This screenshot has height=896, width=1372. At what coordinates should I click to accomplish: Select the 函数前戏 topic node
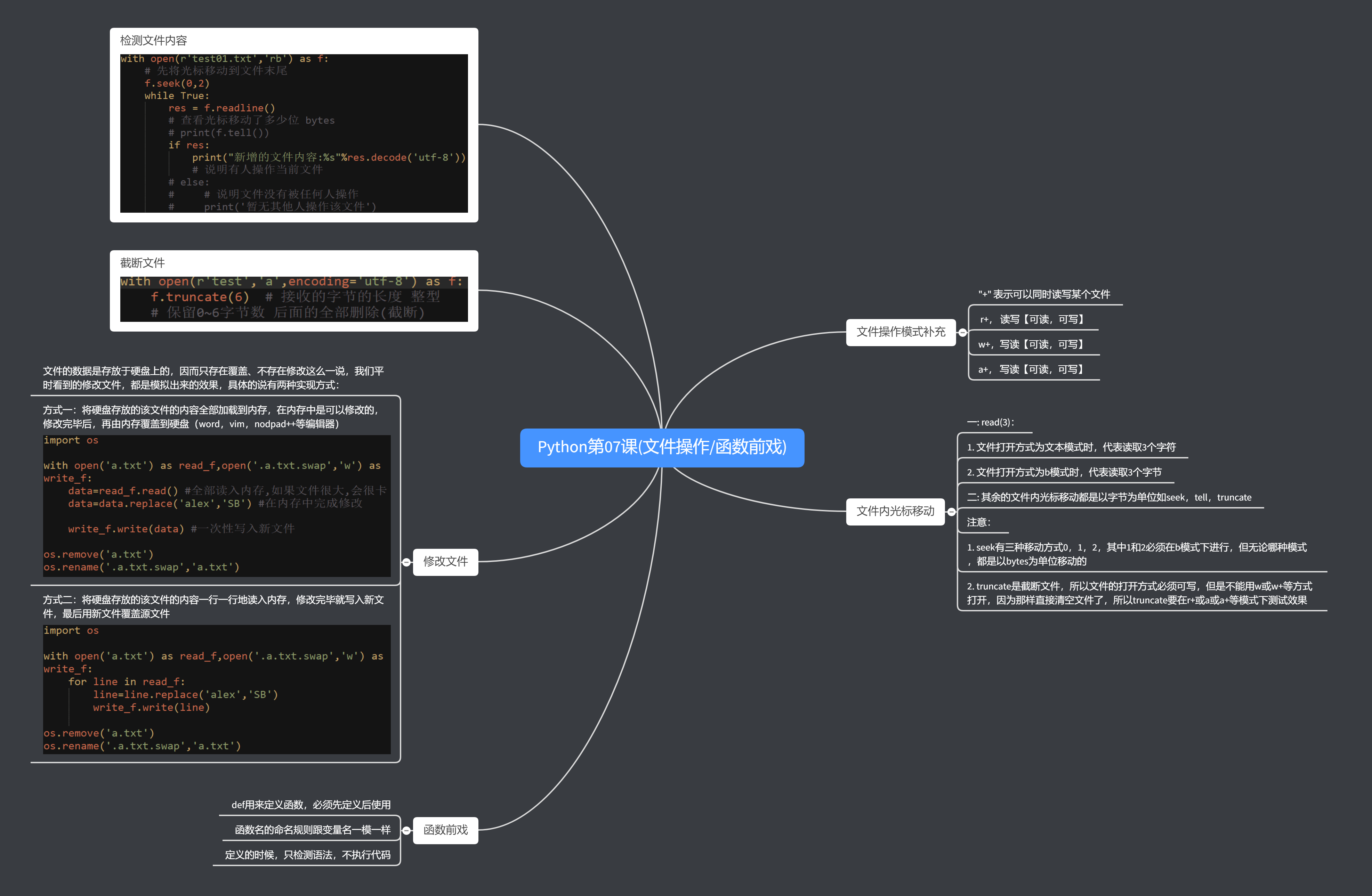pos(446,830)
